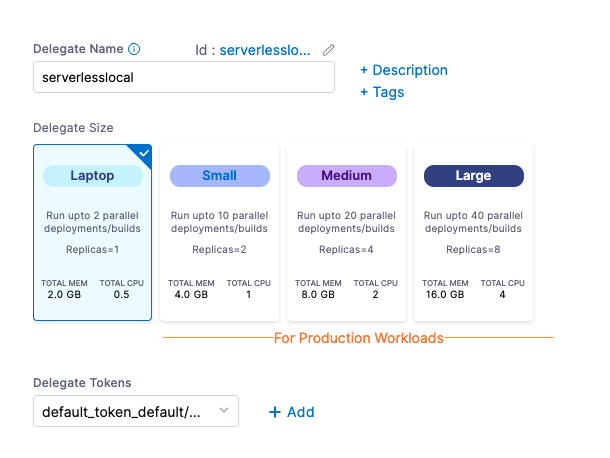Click the pencil icon to edit Id

click(328, 50)
